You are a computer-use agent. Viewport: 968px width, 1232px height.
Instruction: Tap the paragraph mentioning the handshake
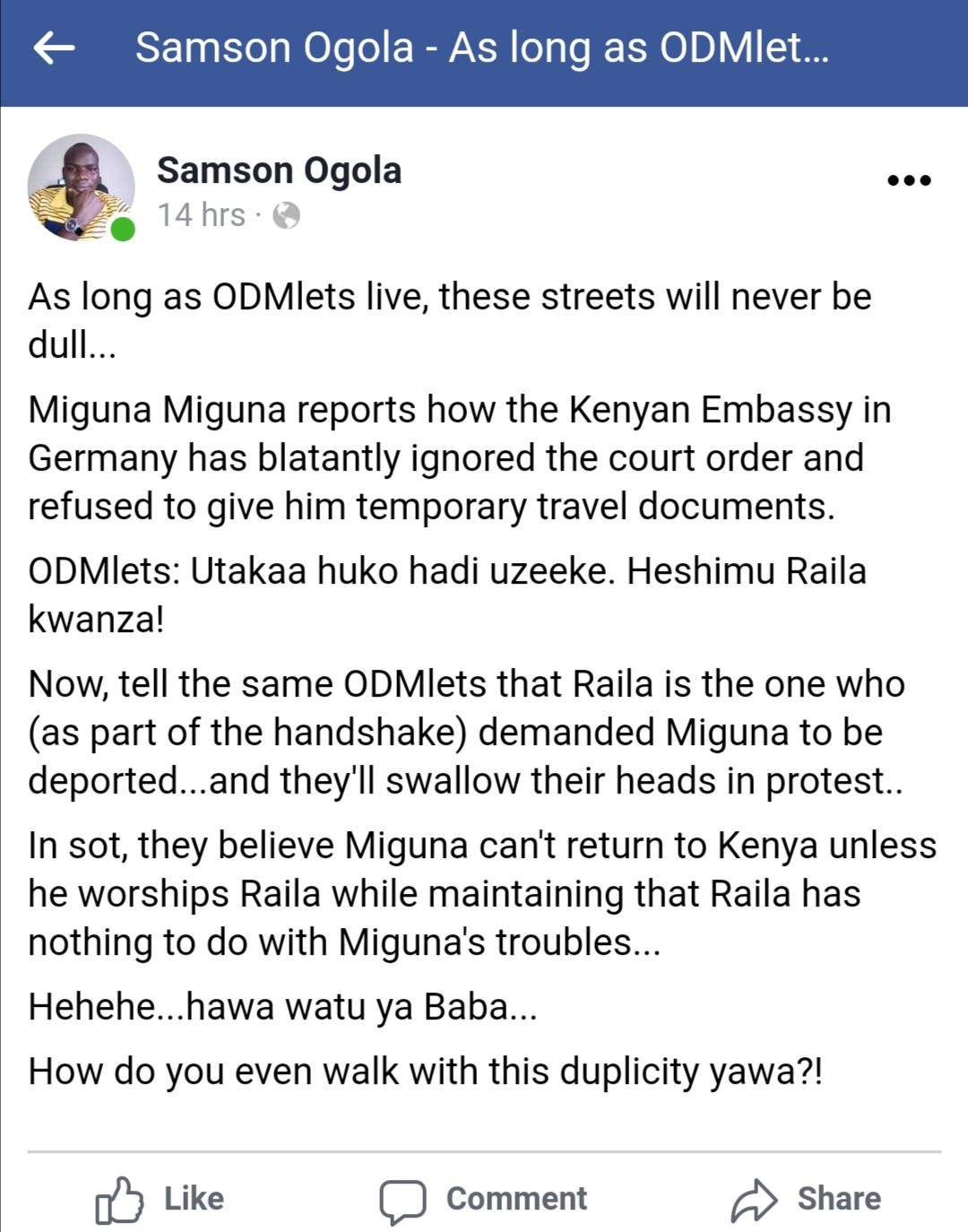(467, 733)
